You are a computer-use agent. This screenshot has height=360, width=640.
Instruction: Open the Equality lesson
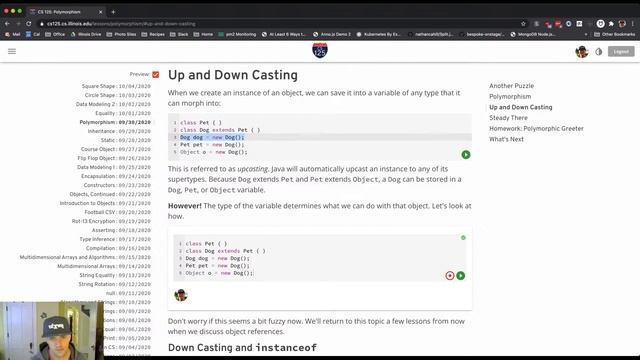(123, 113)
